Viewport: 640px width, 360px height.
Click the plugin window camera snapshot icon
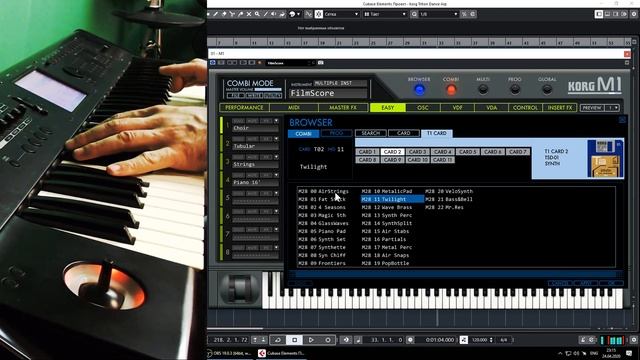click(321, 63)
